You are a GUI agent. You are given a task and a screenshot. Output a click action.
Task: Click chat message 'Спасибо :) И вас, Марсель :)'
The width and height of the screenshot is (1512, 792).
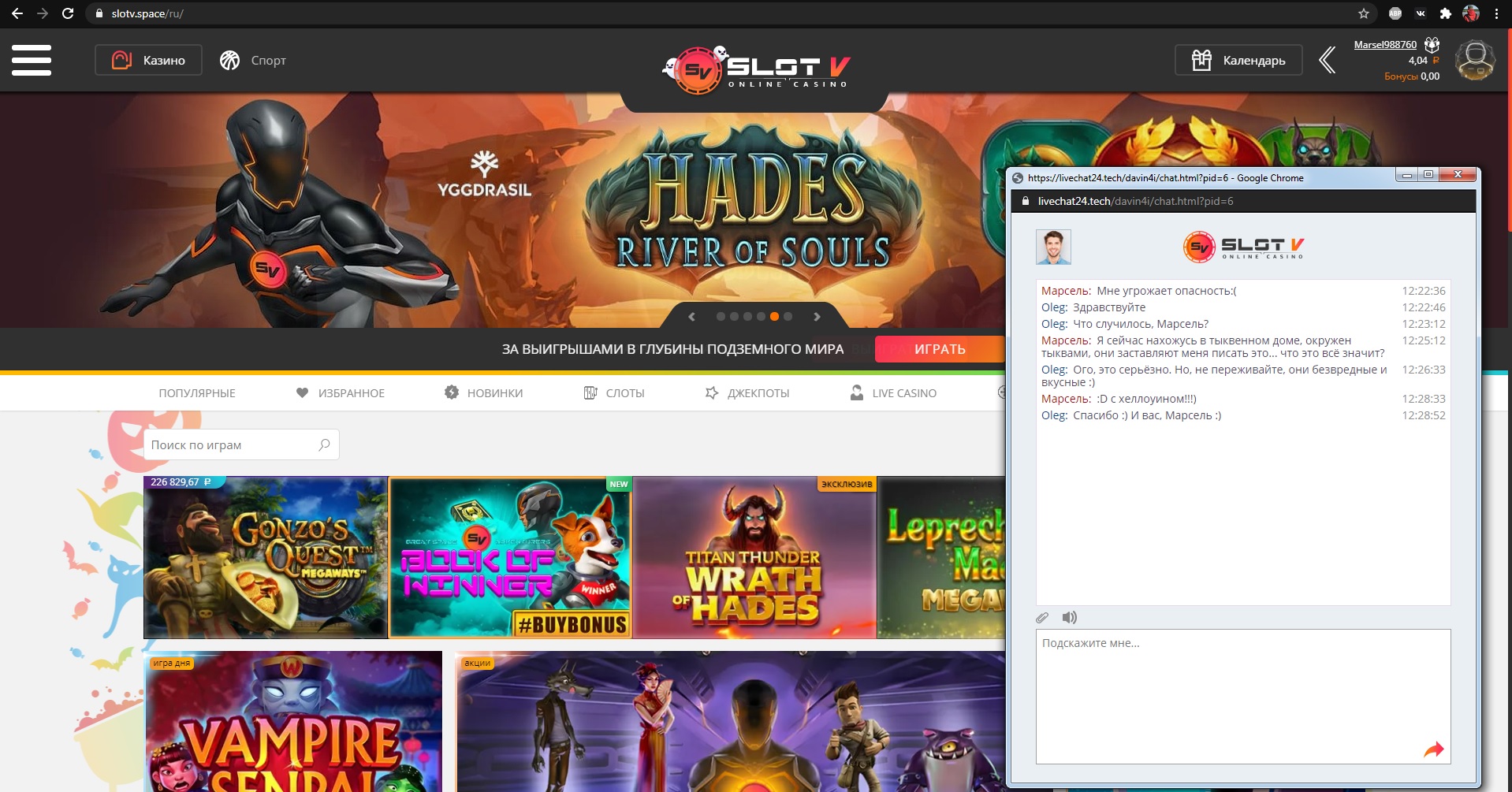point(1147,415)
